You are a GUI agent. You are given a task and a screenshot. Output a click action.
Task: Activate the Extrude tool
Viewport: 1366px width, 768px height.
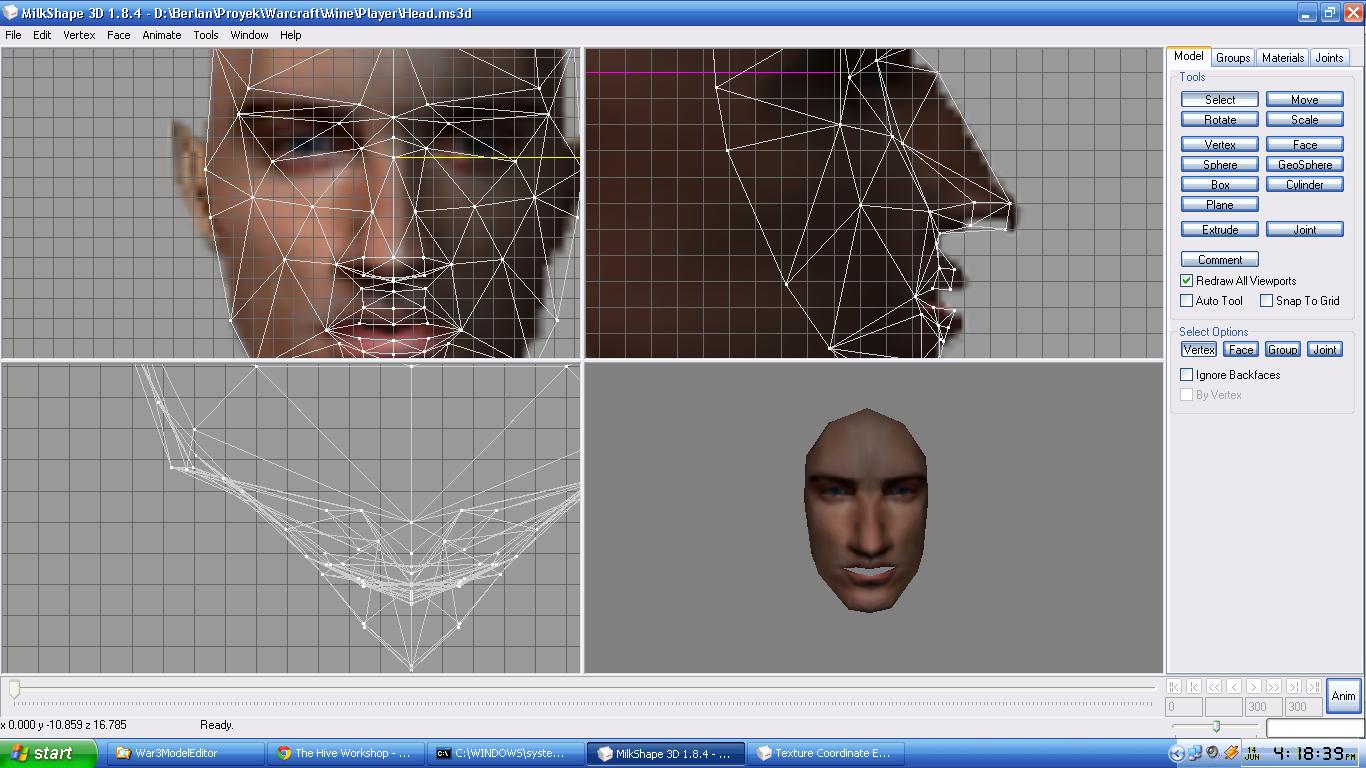pos(1219,229)
